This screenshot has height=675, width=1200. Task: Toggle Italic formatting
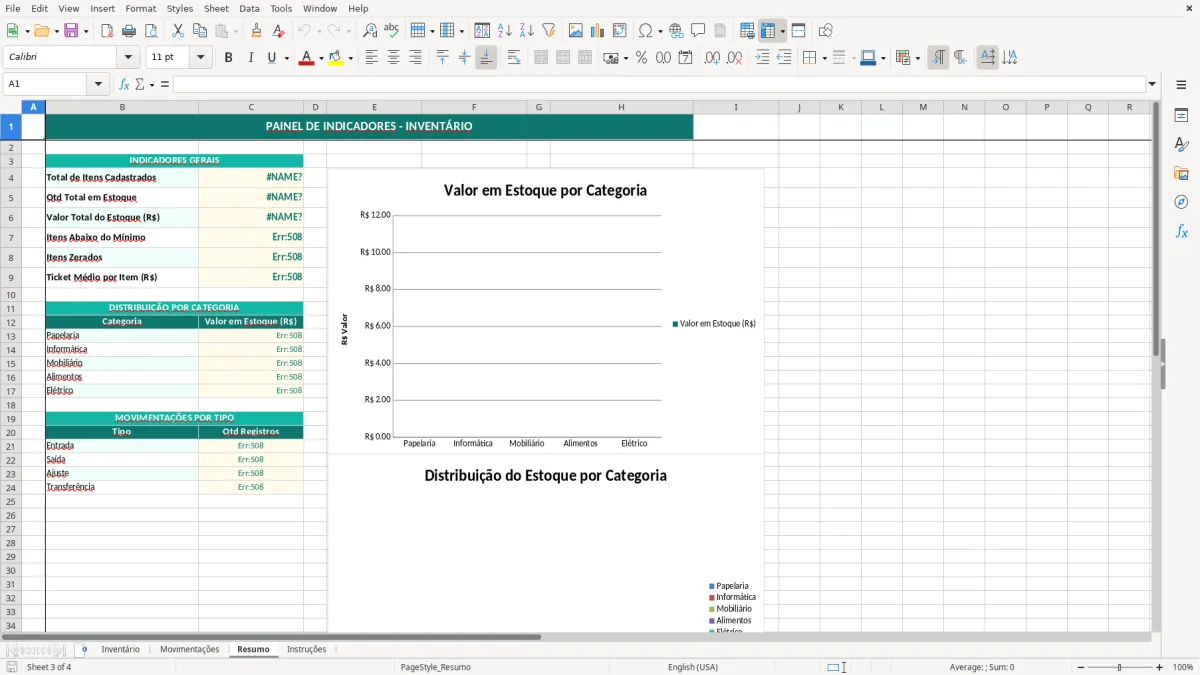(250, 58)
